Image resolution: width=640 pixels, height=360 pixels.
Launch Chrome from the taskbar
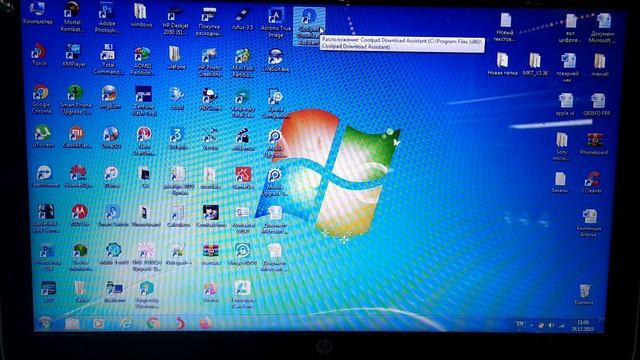[153, 324]
